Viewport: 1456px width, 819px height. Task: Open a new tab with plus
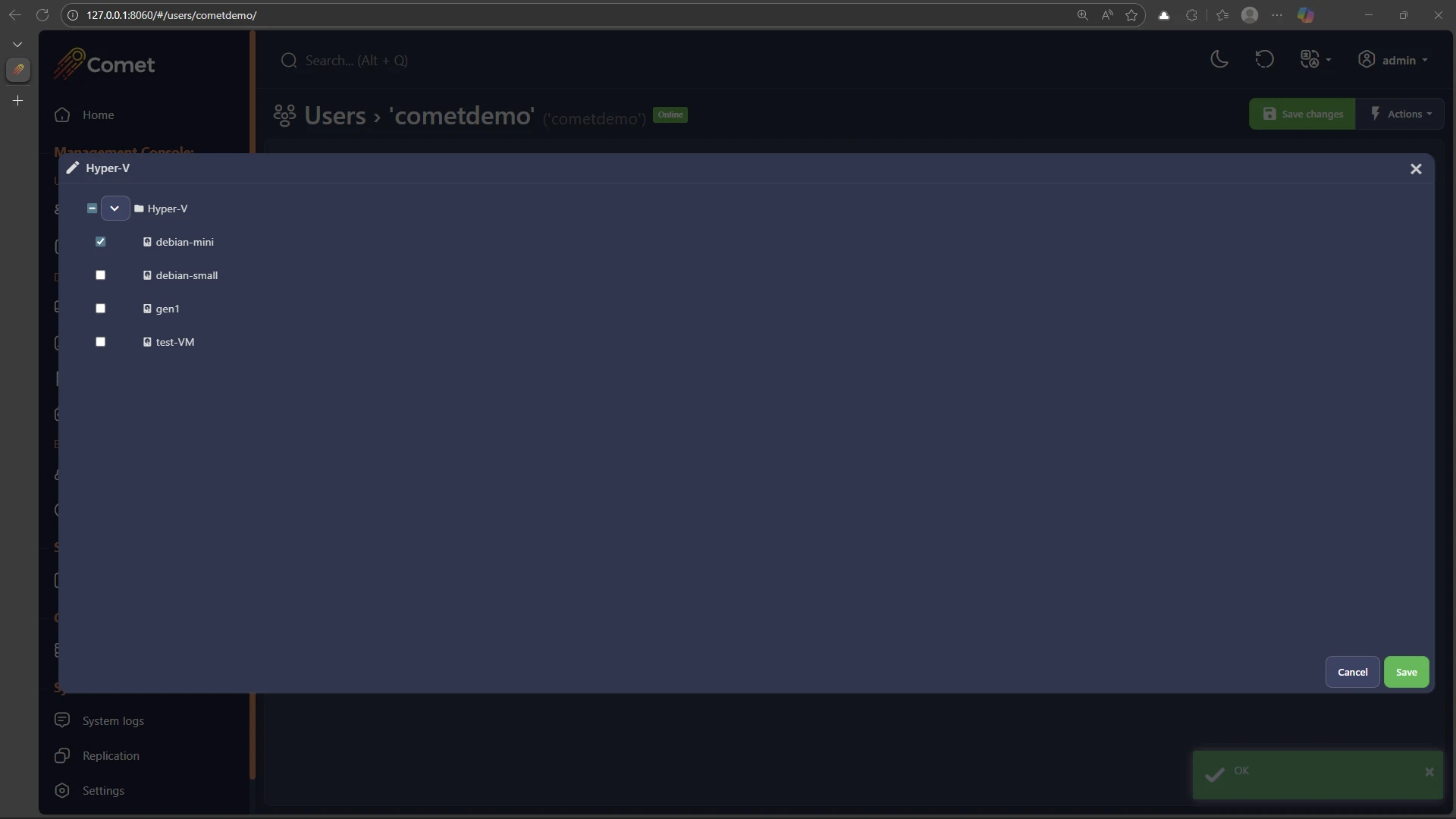(17, 100)
